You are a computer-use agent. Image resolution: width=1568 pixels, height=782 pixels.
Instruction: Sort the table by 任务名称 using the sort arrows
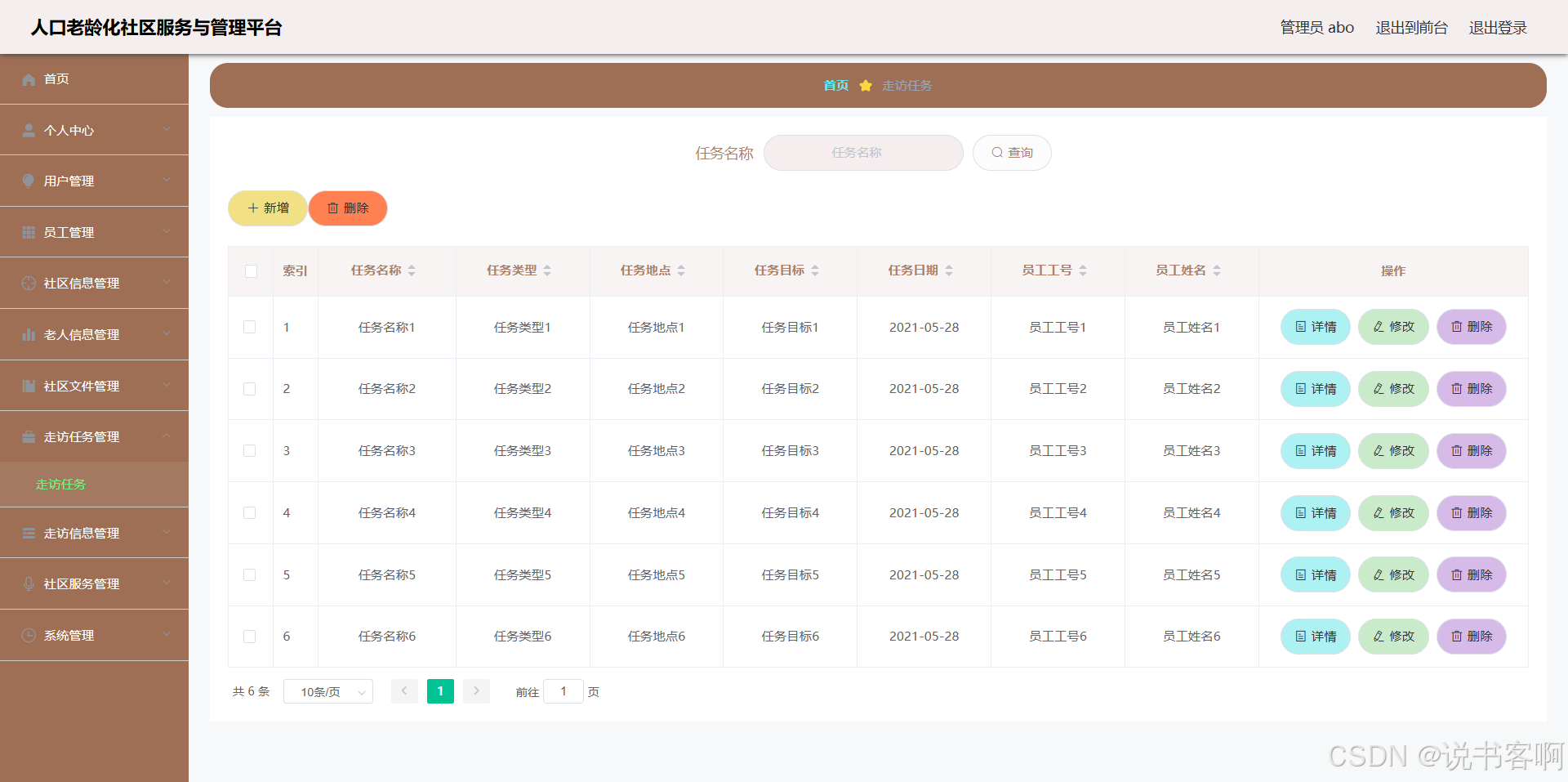(412, 270)
